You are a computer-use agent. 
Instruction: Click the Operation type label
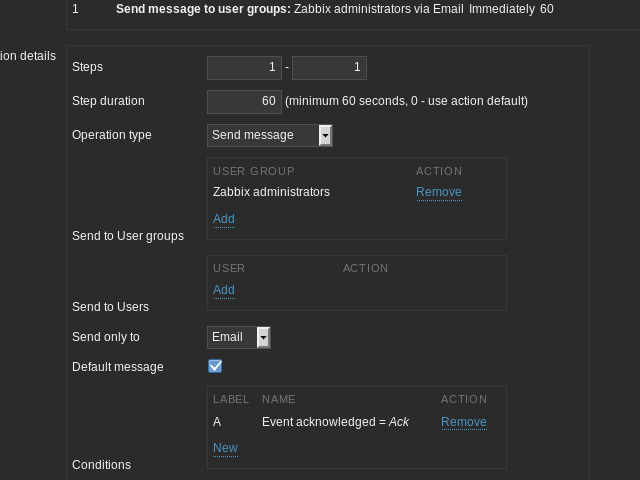(x=112, y=135)
